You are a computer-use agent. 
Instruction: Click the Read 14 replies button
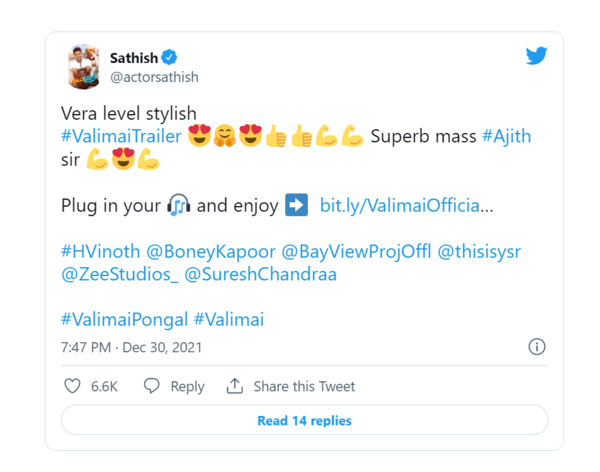tap(304, 421)
